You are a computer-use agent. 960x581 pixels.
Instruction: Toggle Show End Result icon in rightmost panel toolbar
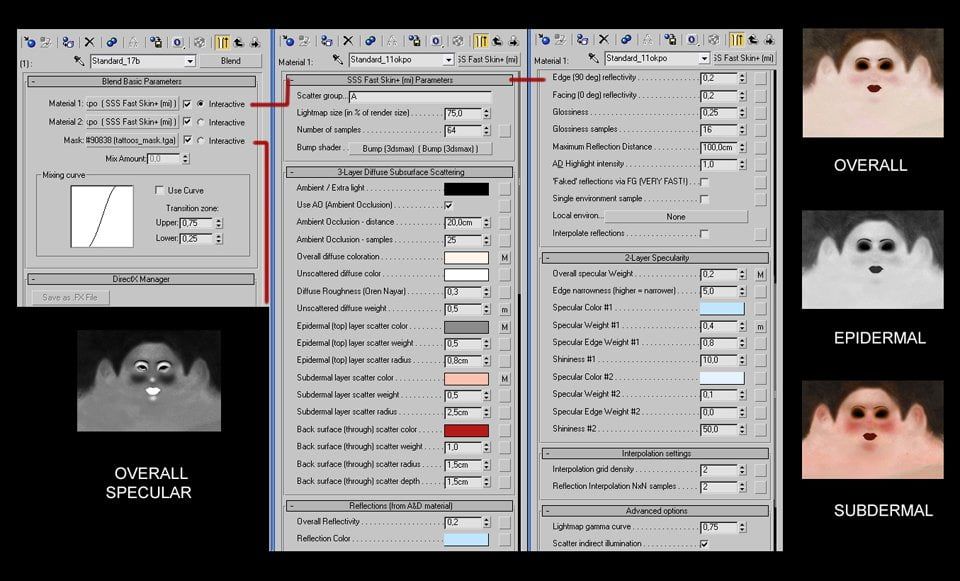[x=737, y=40]
